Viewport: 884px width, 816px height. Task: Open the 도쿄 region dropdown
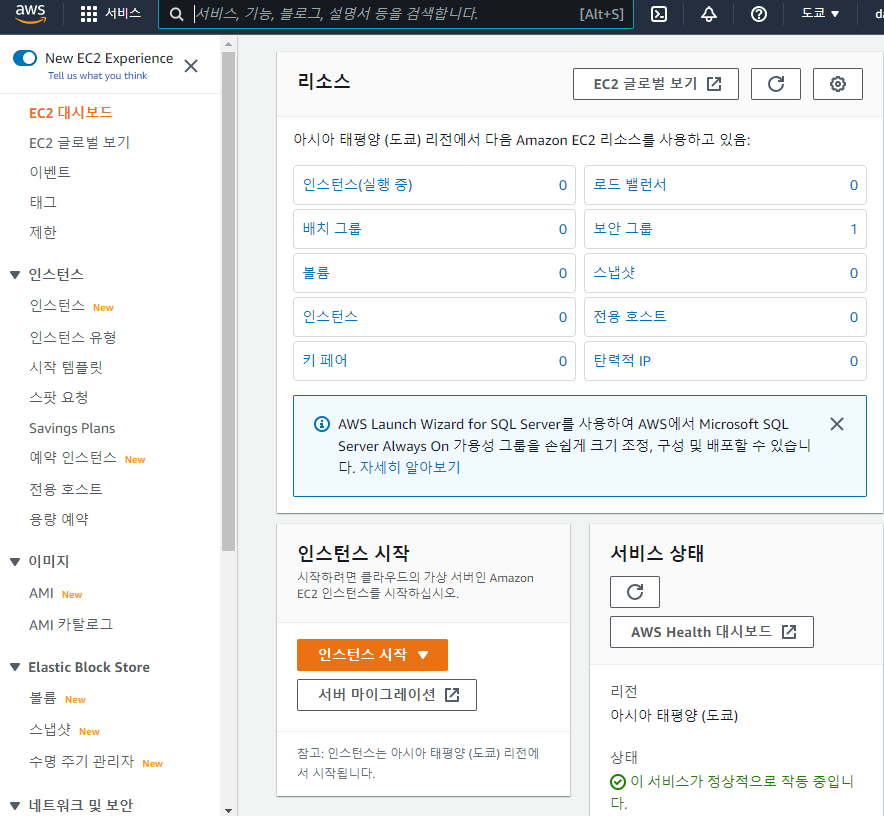click(x=820, y=14)
